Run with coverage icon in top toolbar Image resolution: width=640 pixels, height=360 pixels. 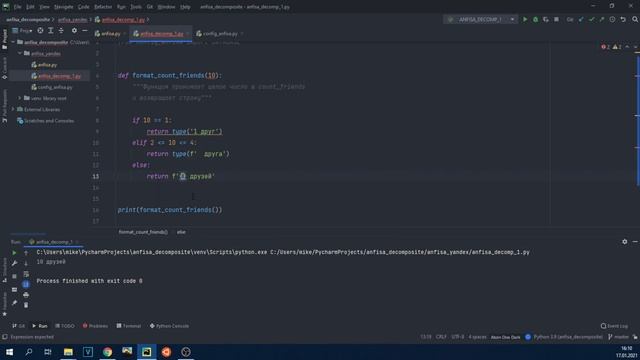click(x=546, y=19)
